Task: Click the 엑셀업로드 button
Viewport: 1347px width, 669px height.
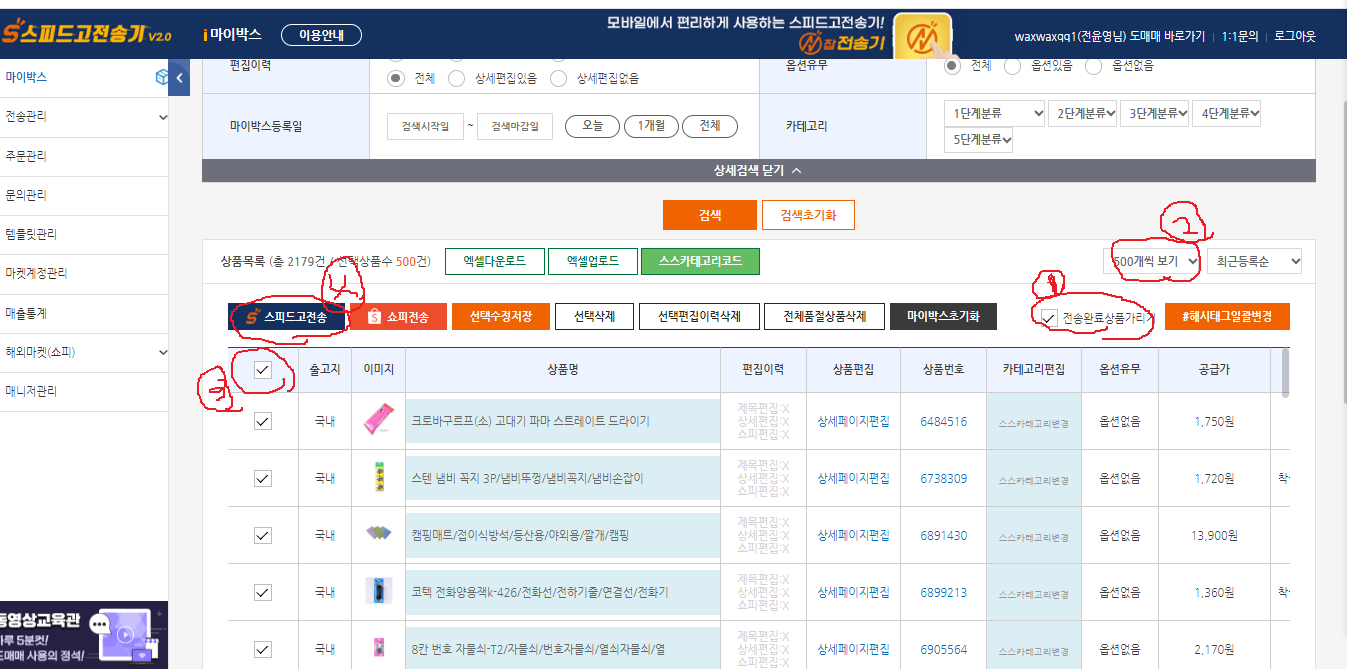Action: click(593, 261)
